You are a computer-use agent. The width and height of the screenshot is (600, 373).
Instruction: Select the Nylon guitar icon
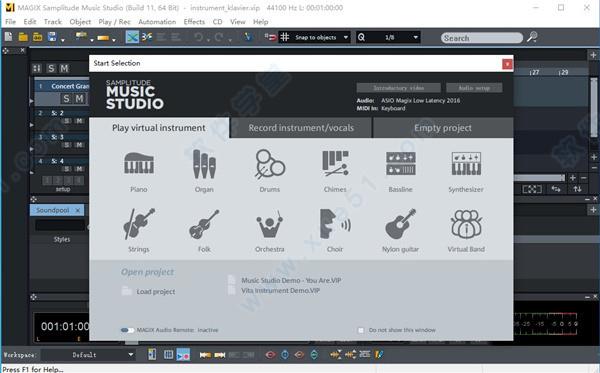tap(400, 224)
